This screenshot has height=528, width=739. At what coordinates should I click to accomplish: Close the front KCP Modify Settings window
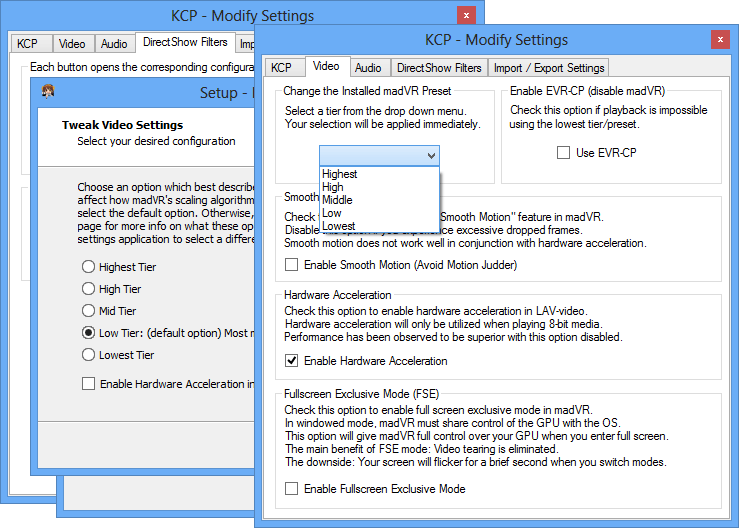719,40
